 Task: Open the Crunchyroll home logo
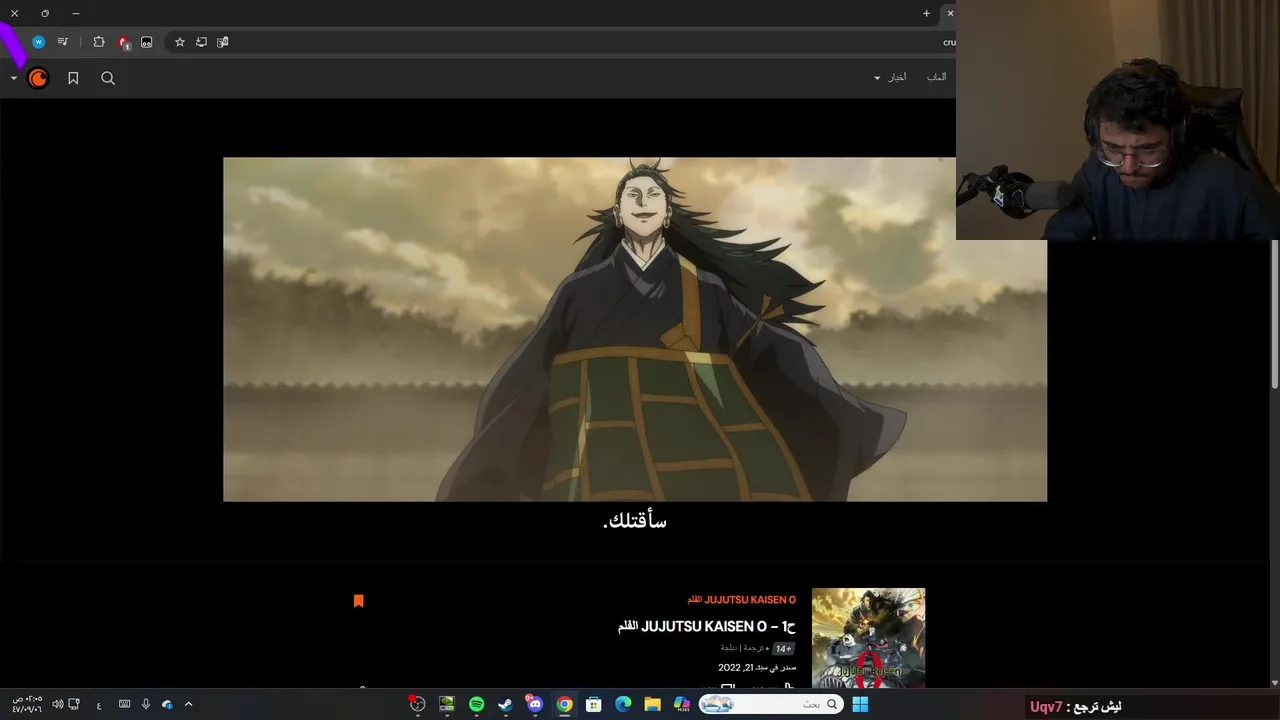pyautogui.click(x=38, y=78)
